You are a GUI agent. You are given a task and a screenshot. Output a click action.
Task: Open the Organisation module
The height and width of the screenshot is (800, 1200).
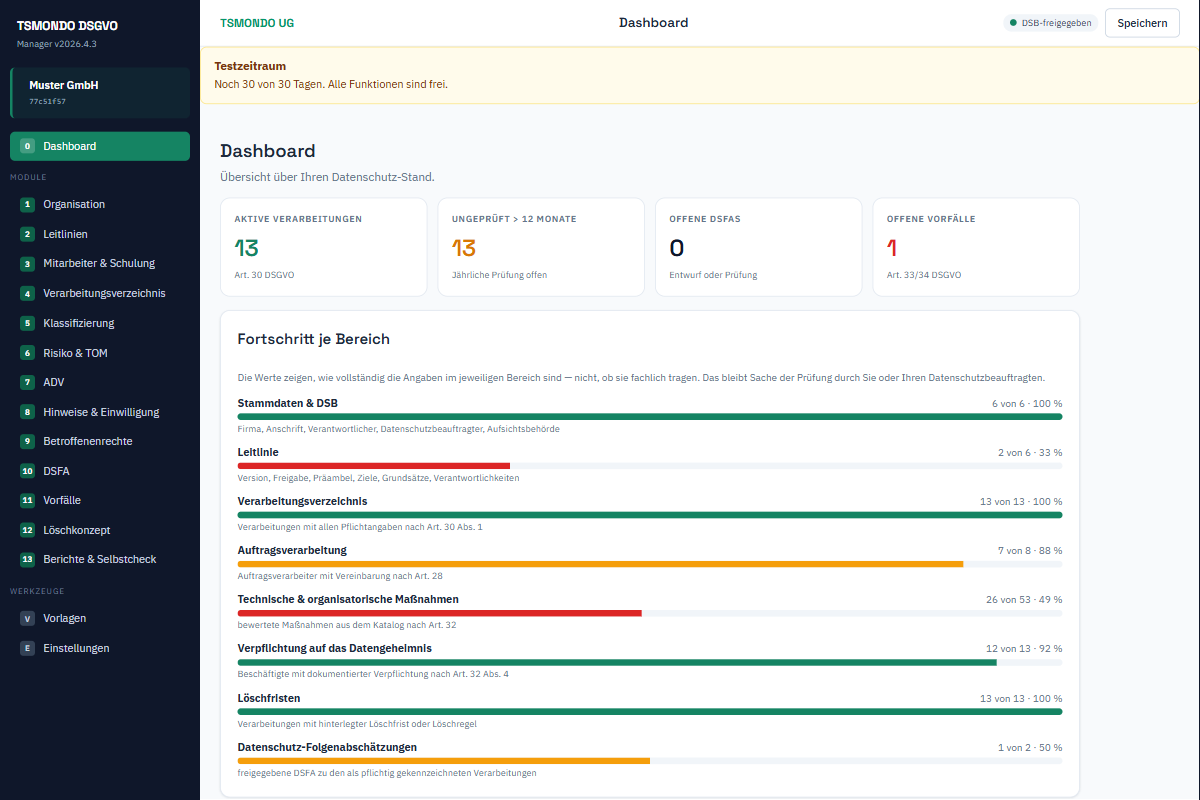100,204
